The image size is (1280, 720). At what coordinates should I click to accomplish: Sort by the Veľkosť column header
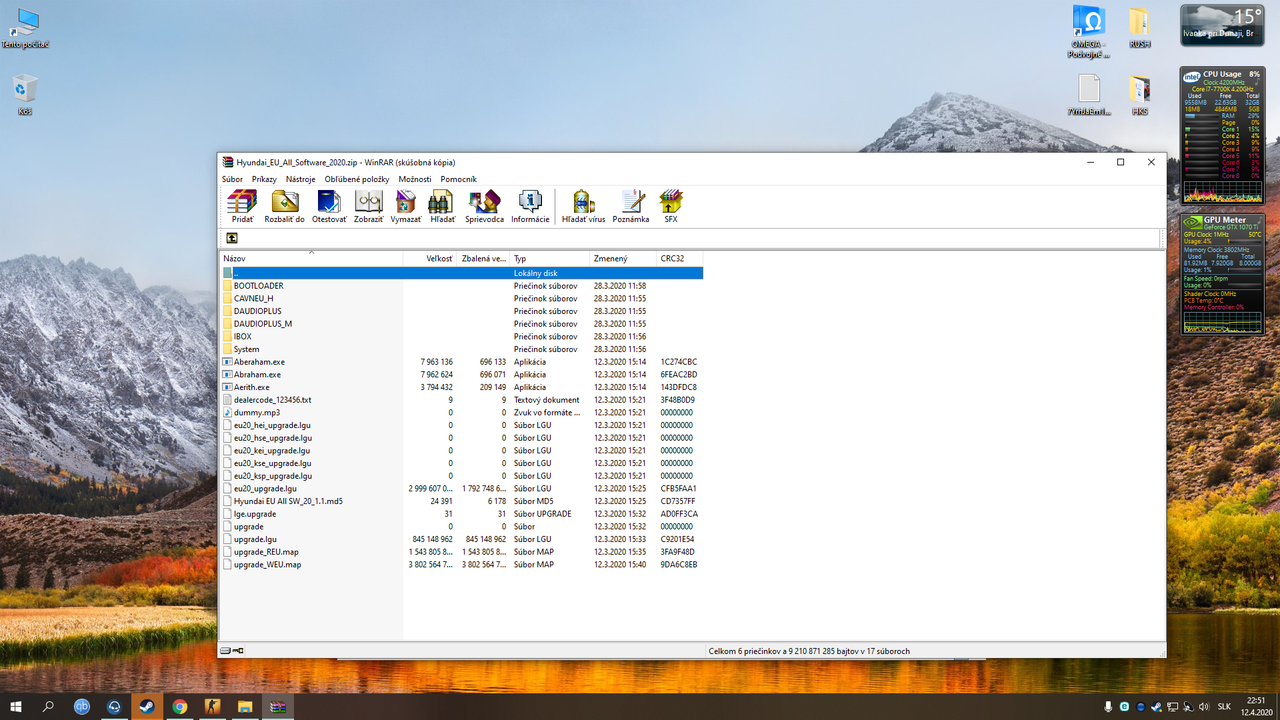point(430,259)
